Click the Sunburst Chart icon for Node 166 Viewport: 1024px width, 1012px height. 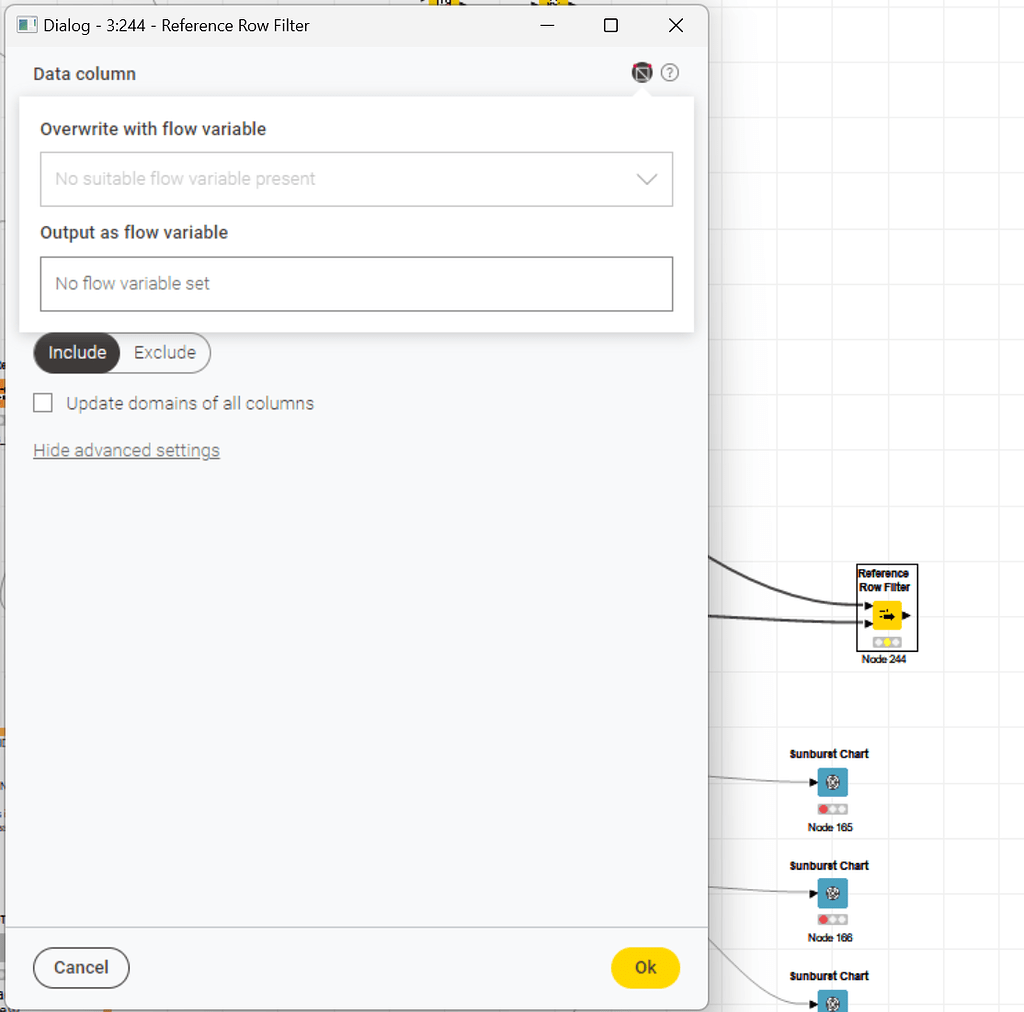pyautogui.click(x=832, y=893)
